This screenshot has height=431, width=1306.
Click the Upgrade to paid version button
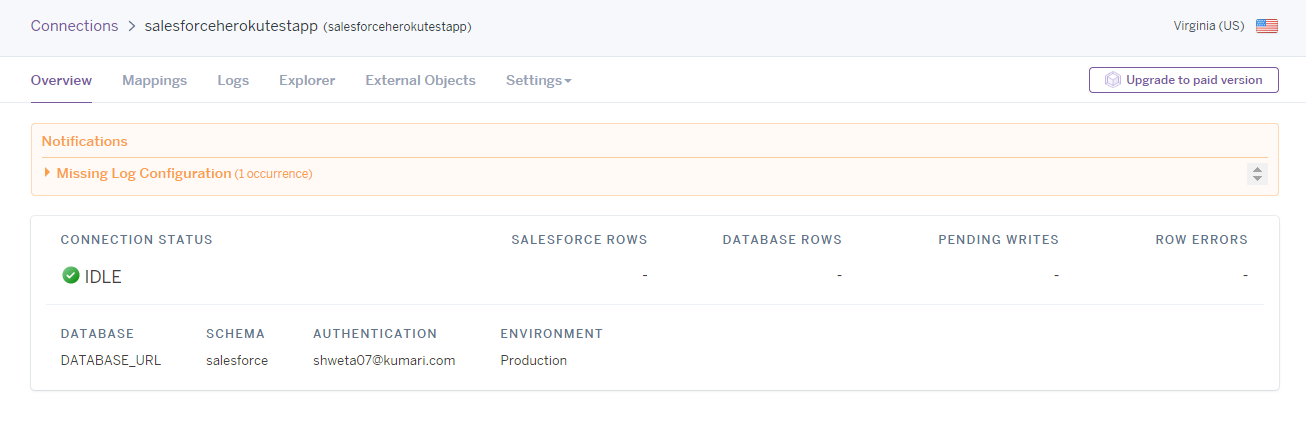1183,80
